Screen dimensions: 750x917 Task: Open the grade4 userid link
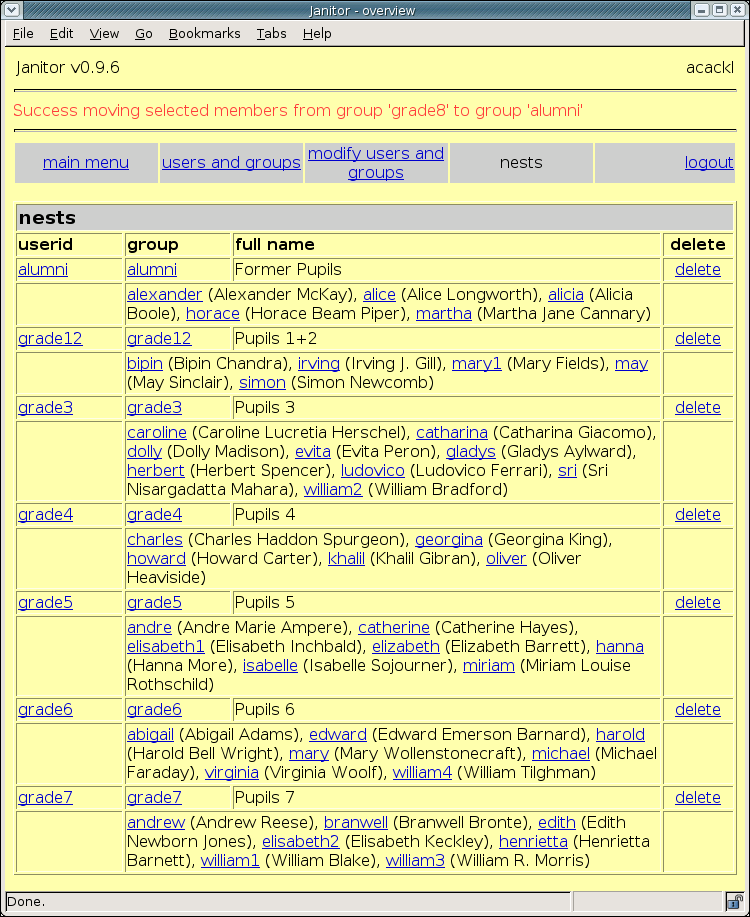[x=46, y=515]
